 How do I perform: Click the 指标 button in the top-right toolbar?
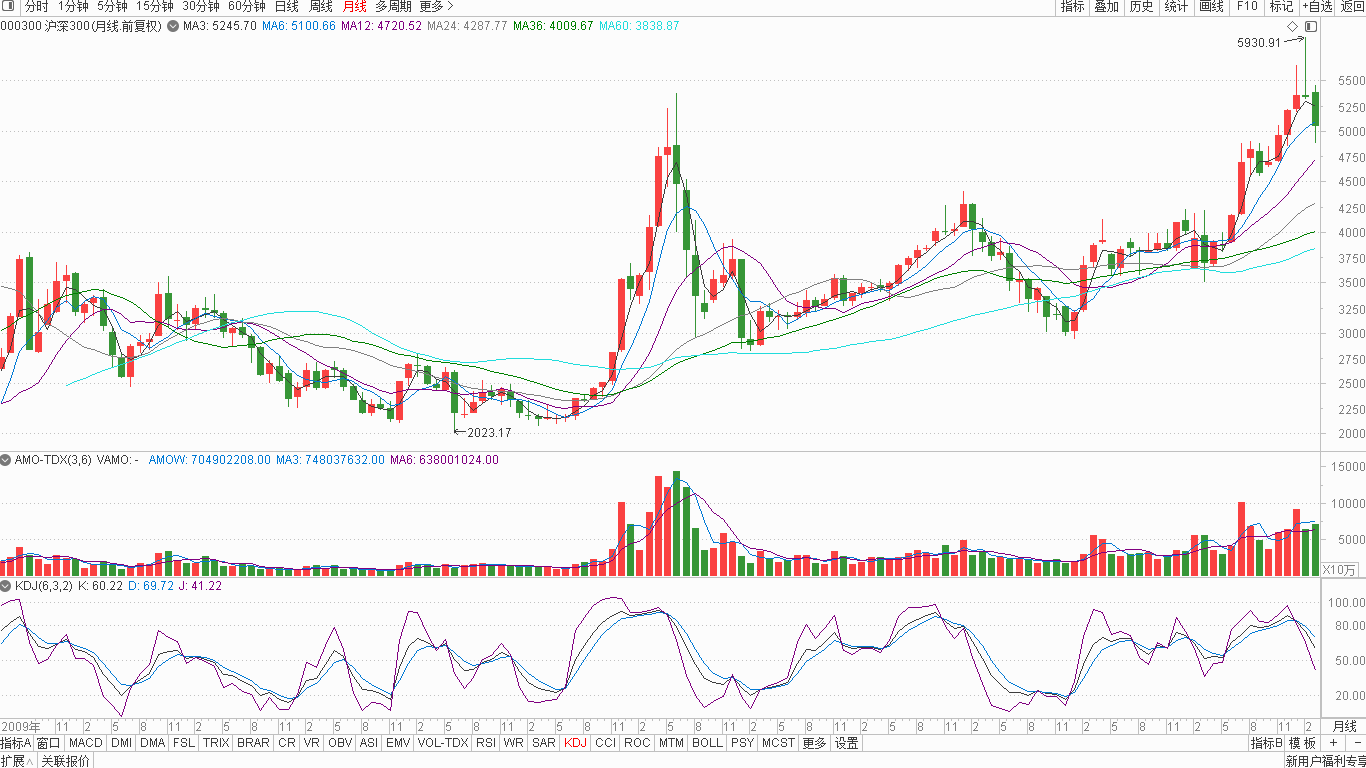point(1072,6)
